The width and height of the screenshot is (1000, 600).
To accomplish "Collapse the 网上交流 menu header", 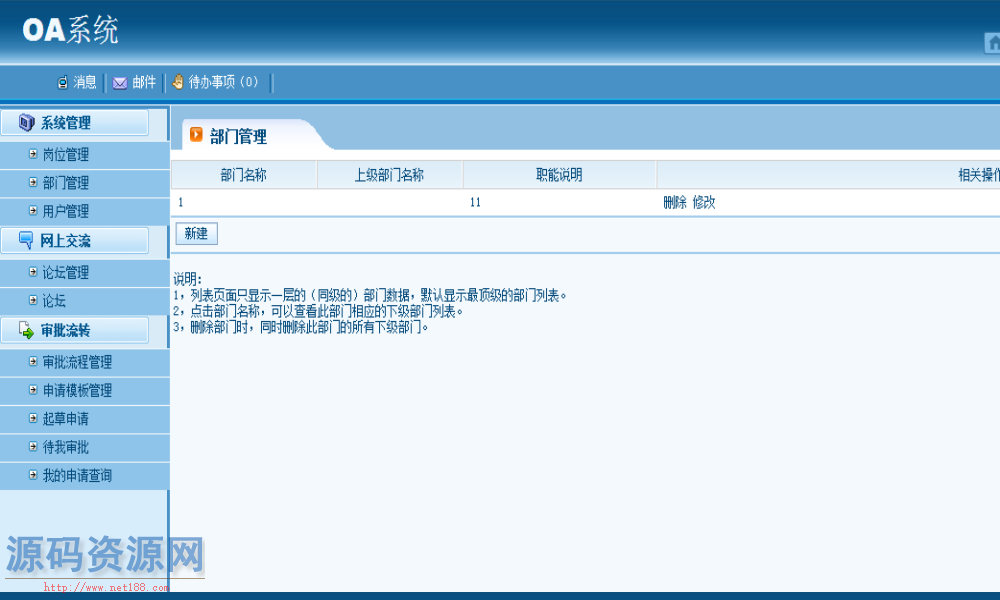I will pyautogui.click(x=75, y=241).
